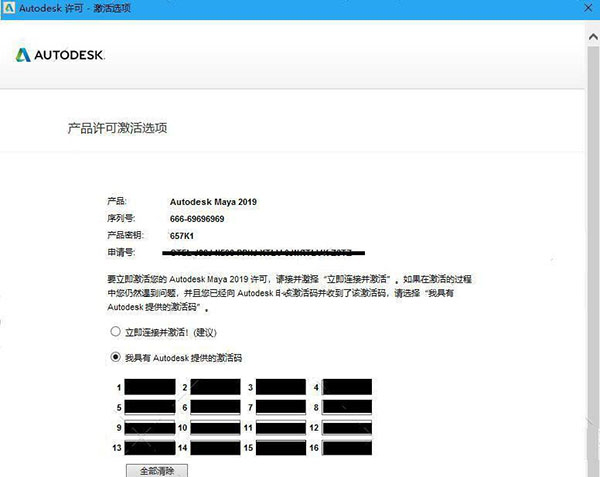Click activation code field 5
600x496 pixels.
150,407
